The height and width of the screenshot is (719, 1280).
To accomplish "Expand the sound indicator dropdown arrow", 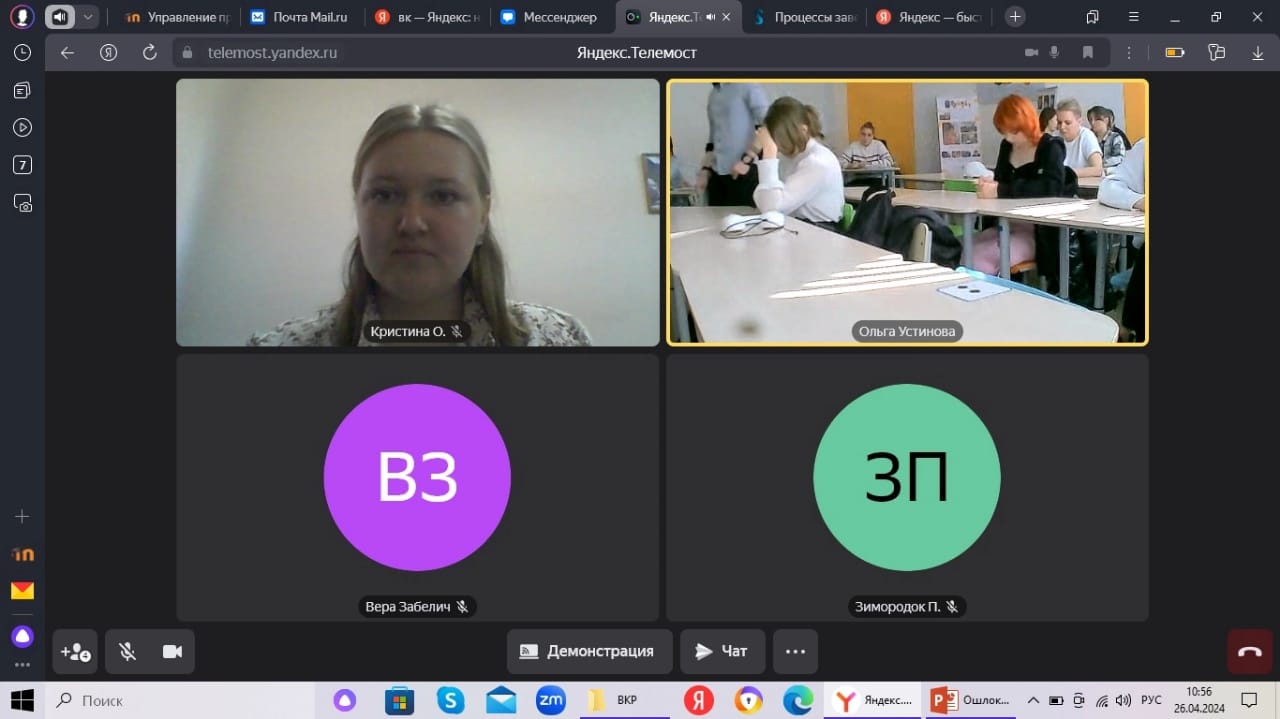I will click(x=88, y=17).
